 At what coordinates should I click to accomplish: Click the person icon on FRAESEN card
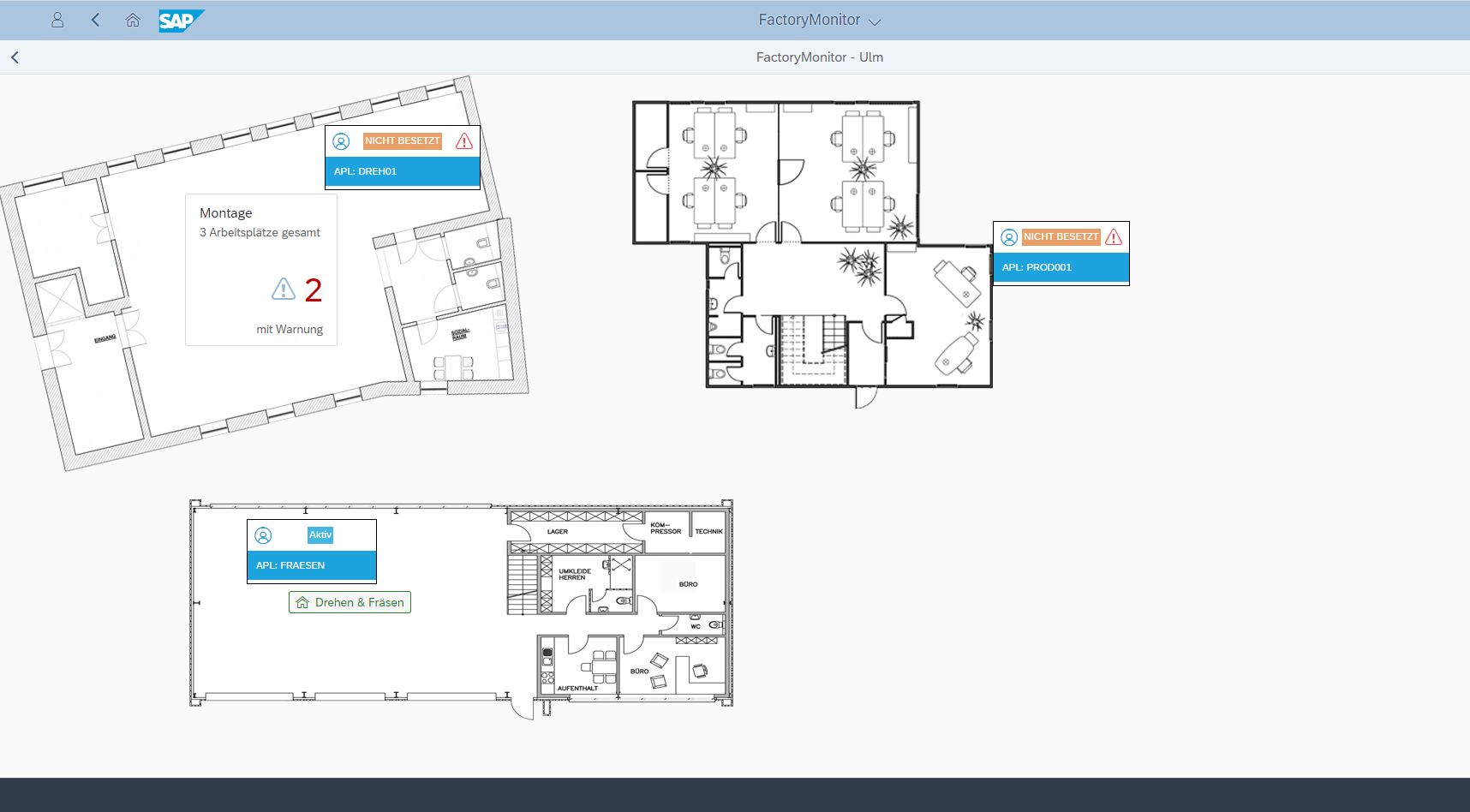pyautogui.click(x=263, y=535)
